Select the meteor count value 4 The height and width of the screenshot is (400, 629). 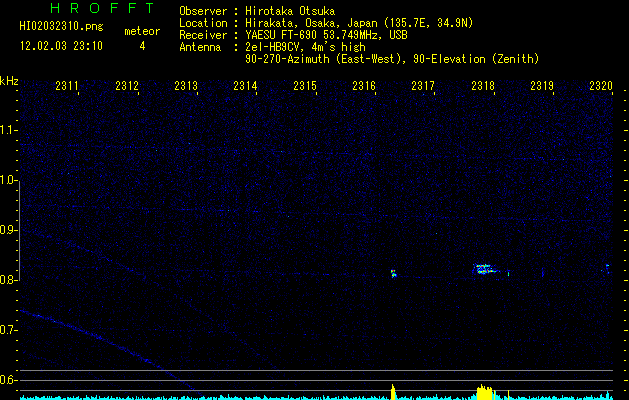[x=142, y=46]
